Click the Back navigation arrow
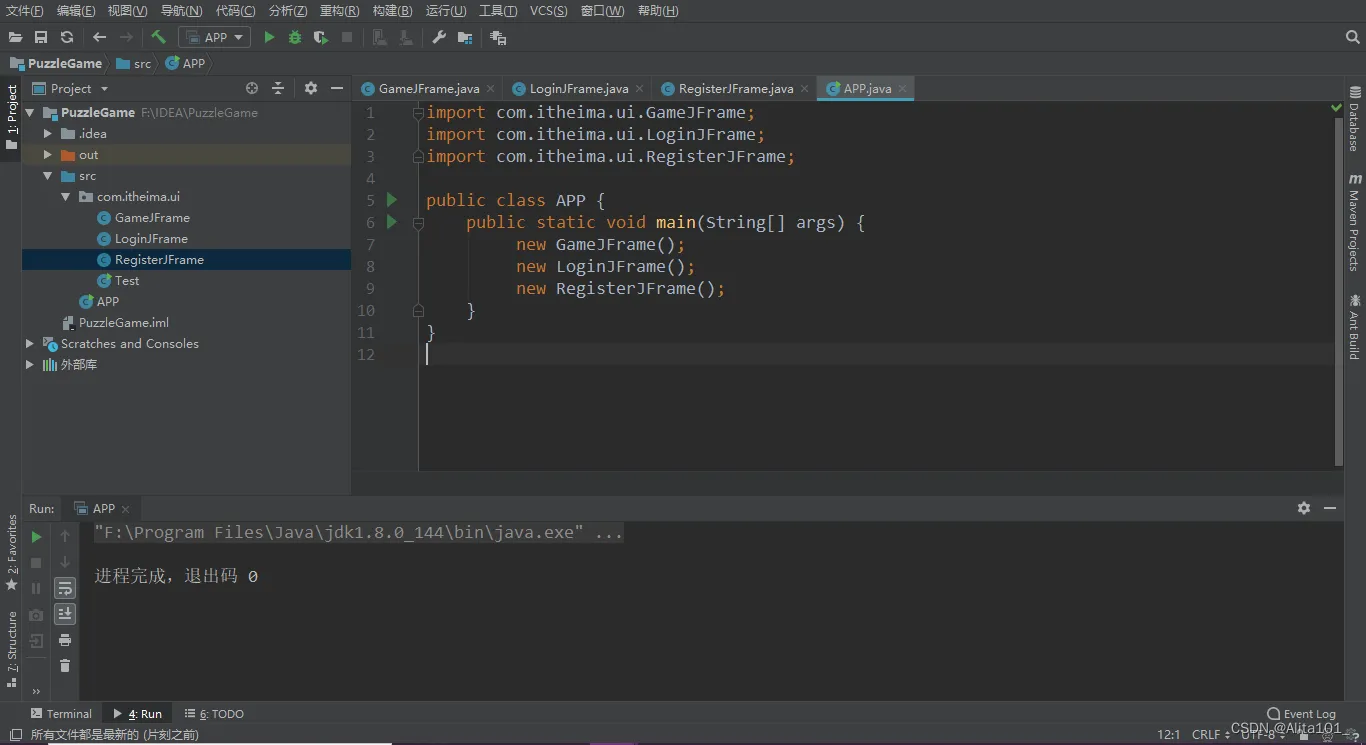Image resolution: width=1366 pixels, height=745 pixels. click(99, 37)
